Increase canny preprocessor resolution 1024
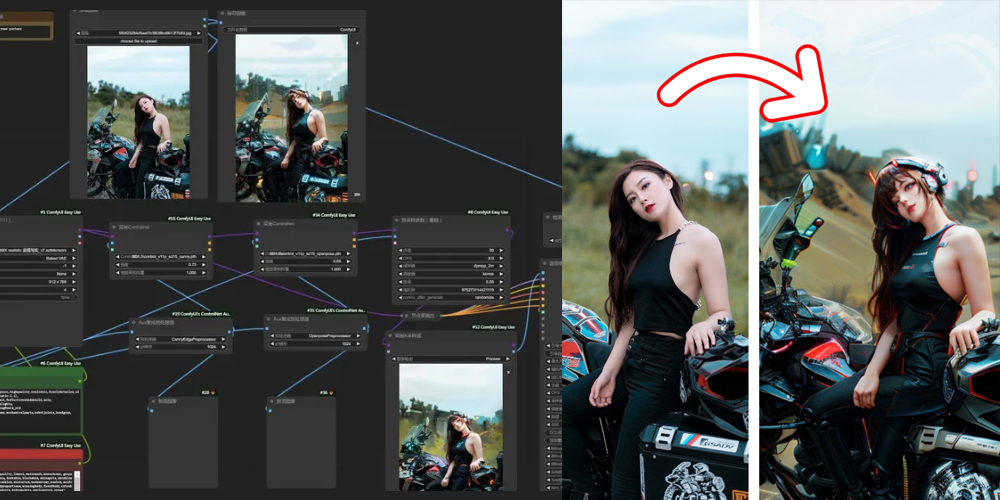The height and width of the screenshot is (500, 1000). [225, 347]
